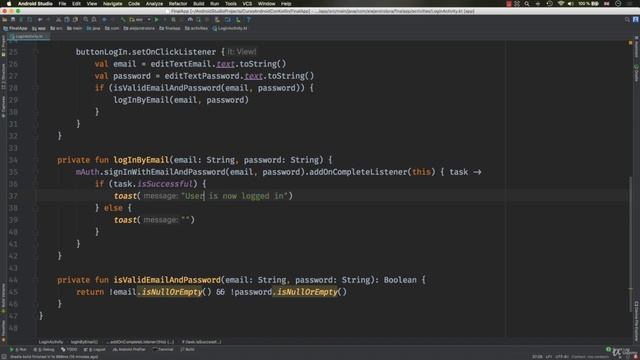Select LoginActivity.kt in navigation bar

[230, 29]
